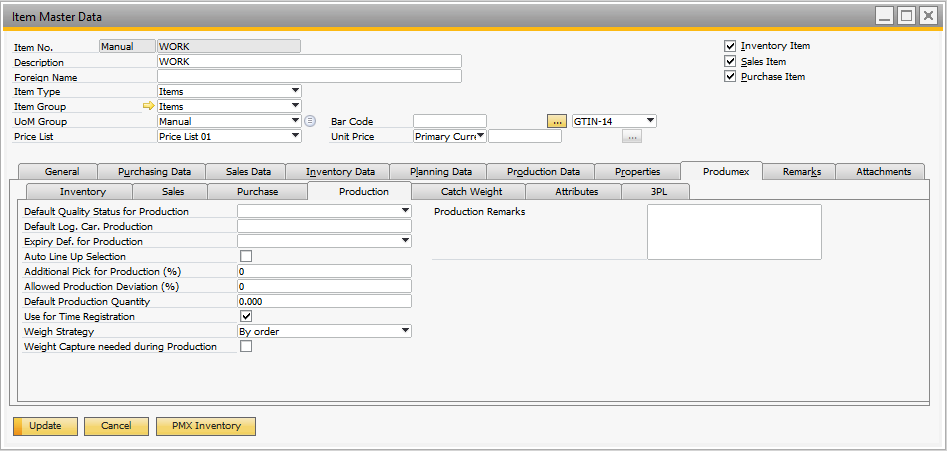Open the GTIN-14 barcode type dropdown
This screenshot has height=451, width=947.
click(x=650, y=121)
